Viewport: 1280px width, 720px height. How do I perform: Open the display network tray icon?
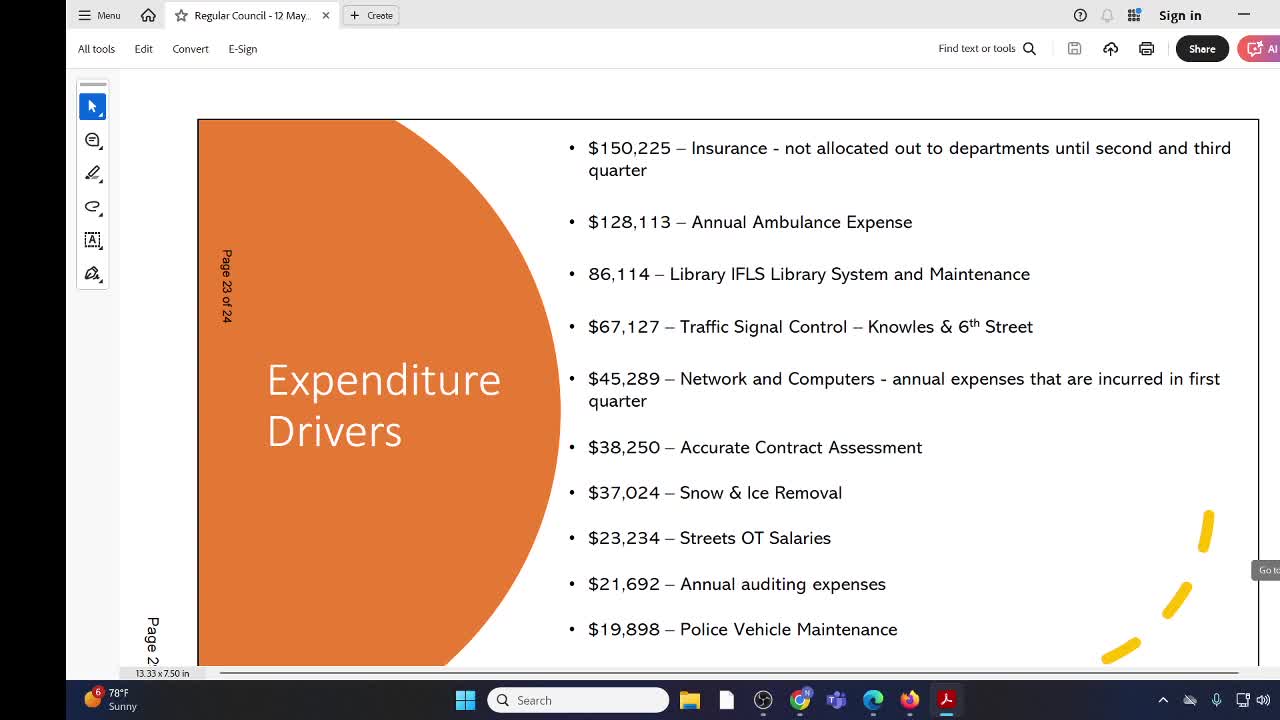pyautogui.click(x=1243, y=700)
